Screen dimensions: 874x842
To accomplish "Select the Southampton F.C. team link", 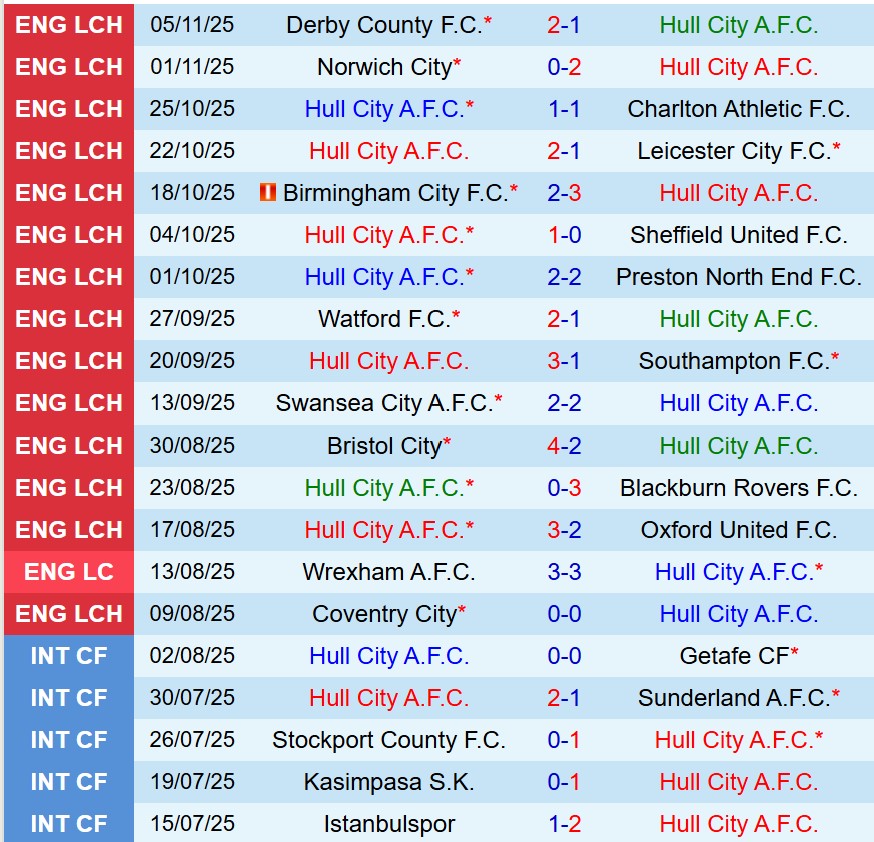I will 734,361.
